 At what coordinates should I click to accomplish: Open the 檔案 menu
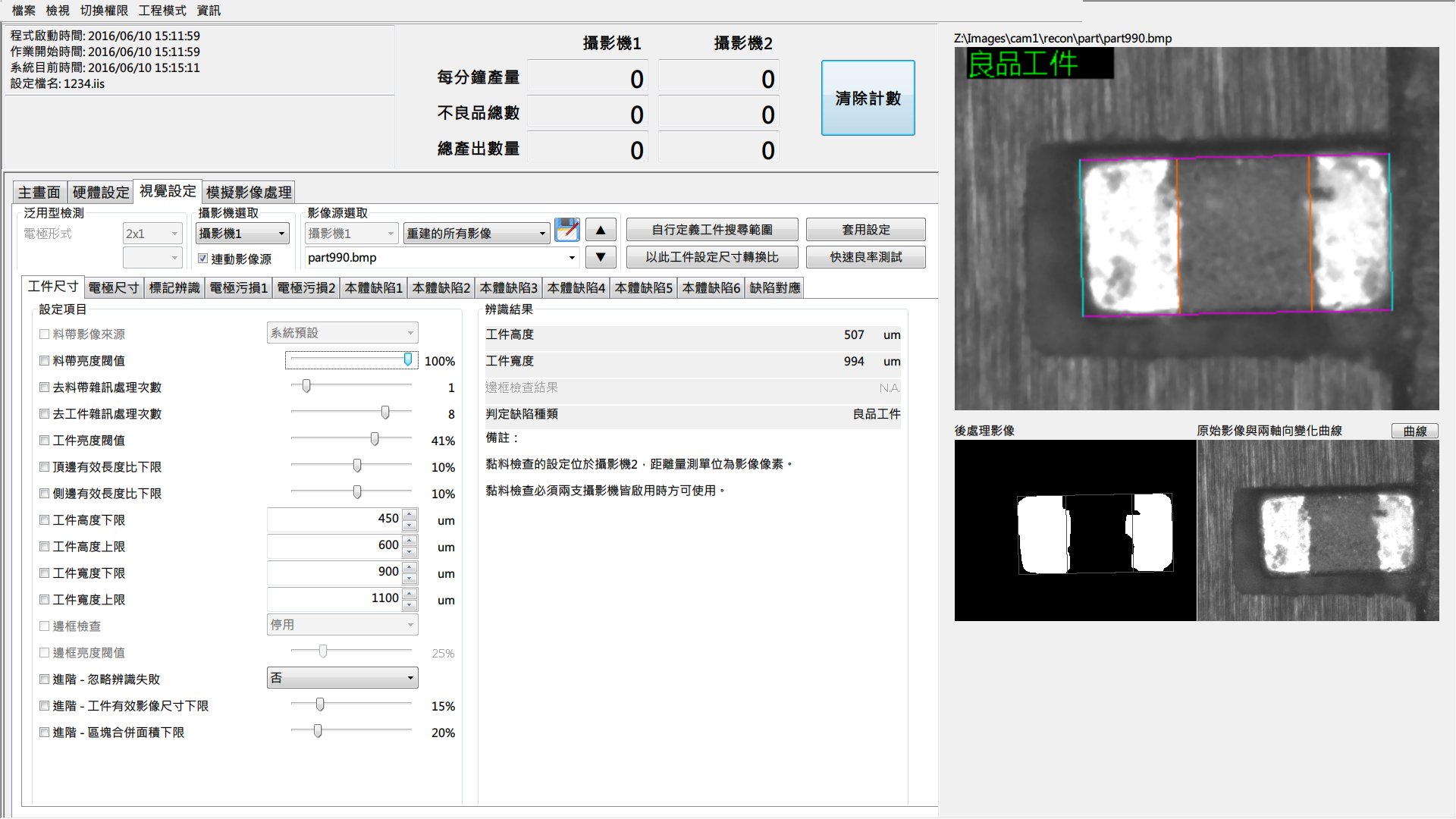tap(24, 11)
